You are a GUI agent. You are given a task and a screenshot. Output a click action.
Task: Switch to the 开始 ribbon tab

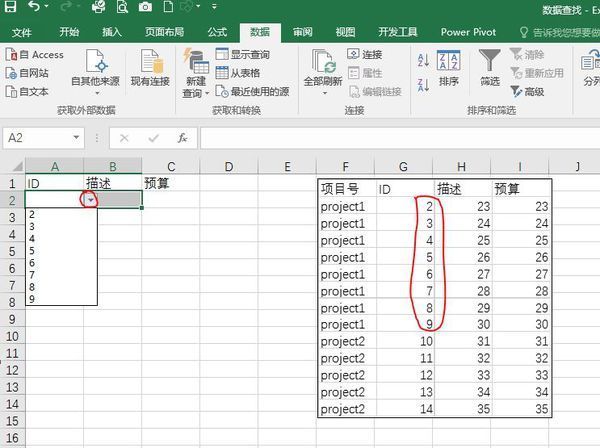(69, 32)
